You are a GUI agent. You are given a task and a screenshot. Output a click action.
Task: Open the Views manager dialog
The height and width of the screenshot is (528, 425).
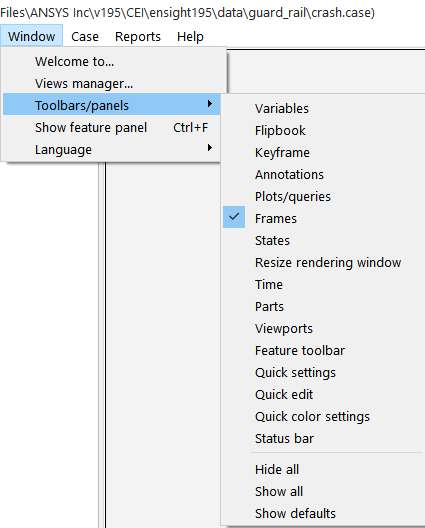[x=112, y=84]
